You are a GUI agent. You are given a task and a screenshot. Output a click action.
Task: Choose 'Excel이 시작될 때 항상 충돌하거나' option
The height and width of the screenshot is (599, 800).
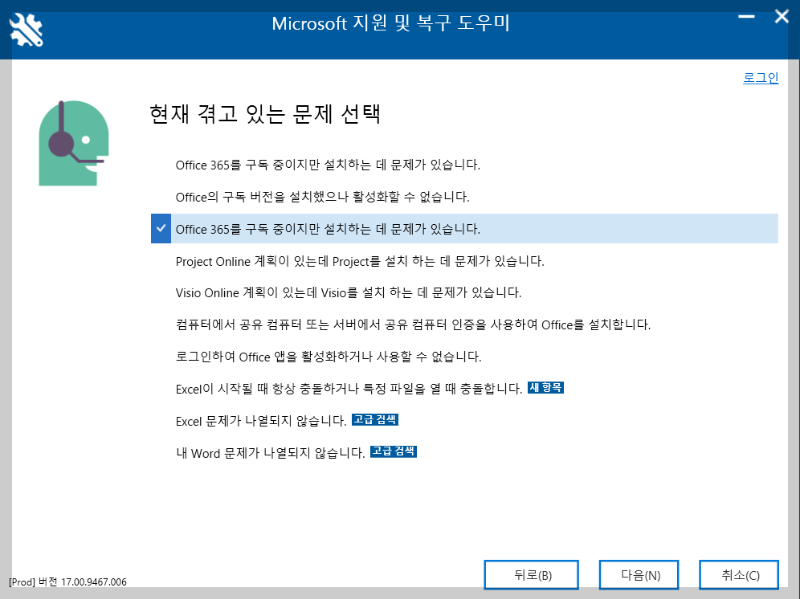348,389
